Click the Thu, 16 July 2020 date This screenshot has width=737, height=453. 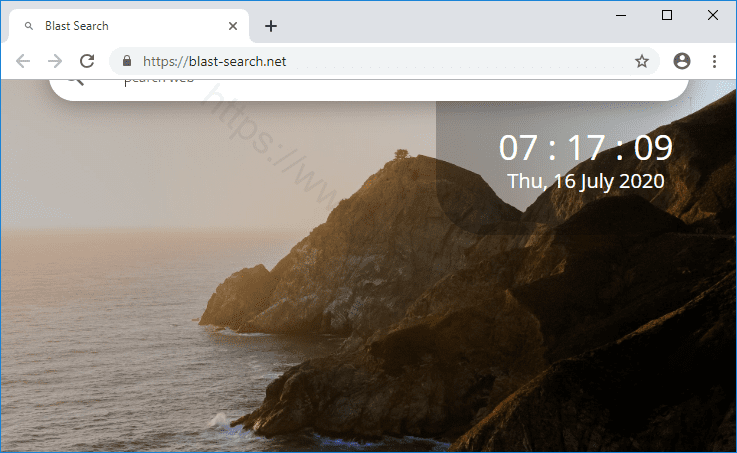[586, 182]
